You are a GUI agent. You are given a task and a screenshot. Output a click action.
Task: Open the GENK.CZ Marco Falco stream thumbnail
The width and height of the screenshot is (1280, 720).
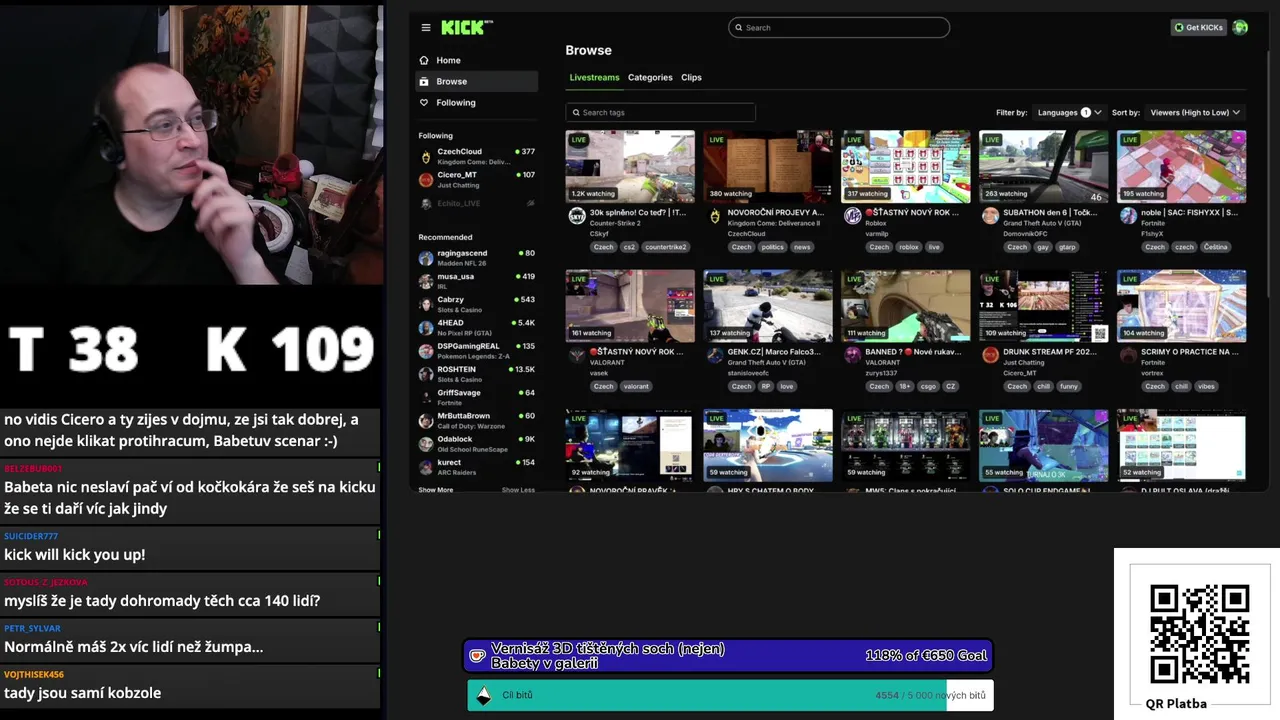coord(768,305)
